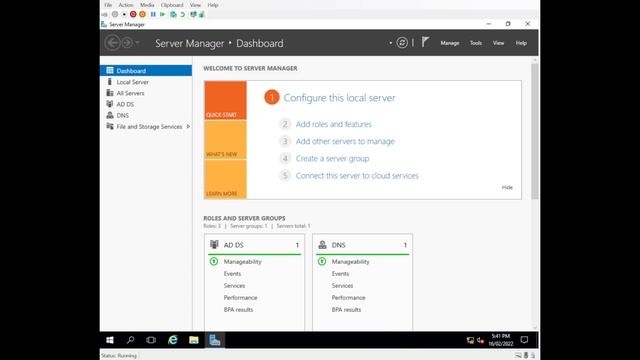Refresh the Server Manager dashboard

point(402,43)
